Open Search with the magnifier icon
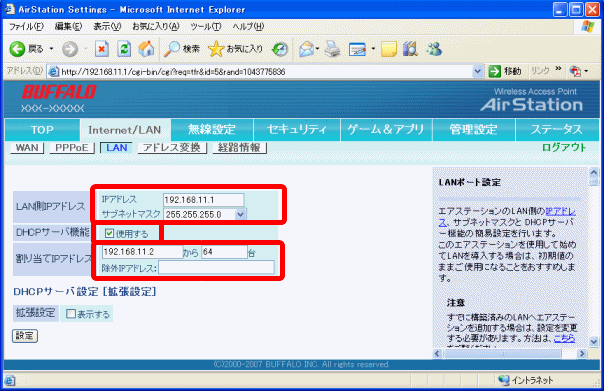 171,49
